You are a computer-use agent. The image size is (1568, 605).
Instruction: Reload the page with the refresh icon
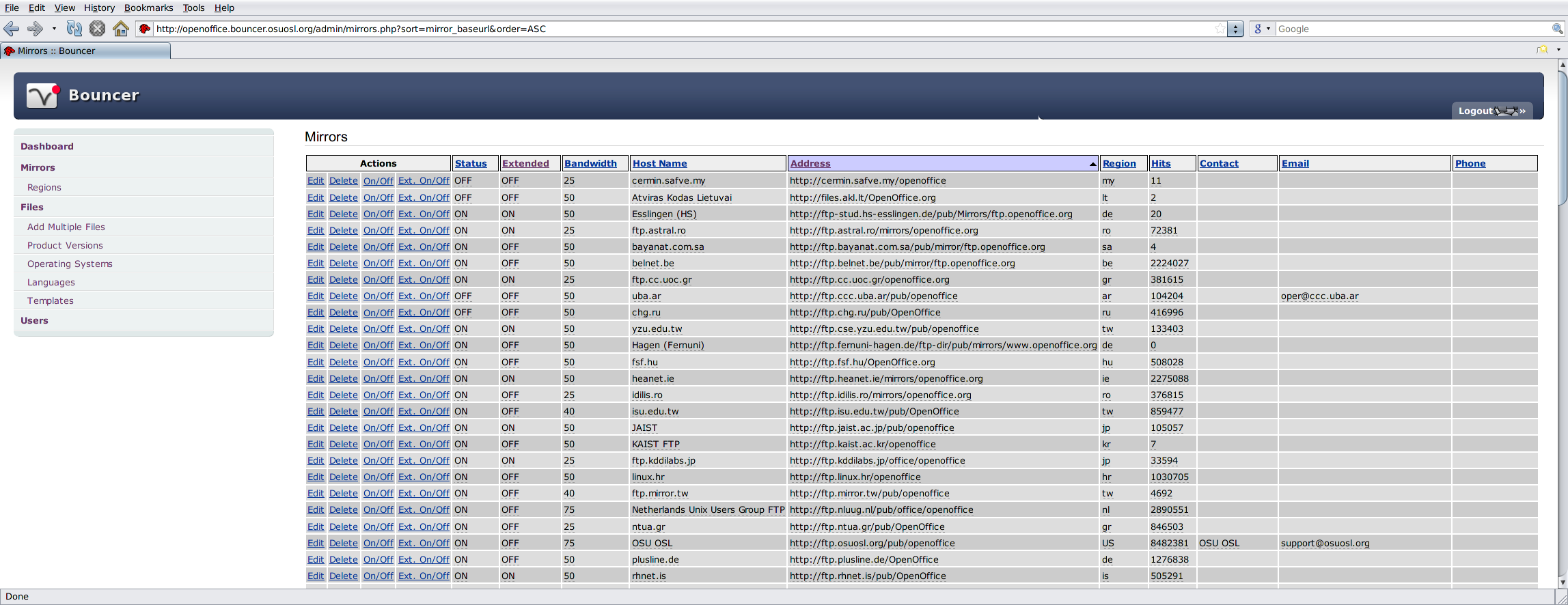tap(74, 29)
